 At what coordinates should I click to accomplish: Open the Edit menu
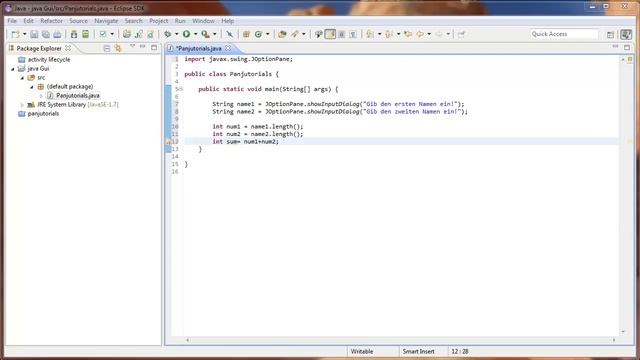pos(28,21)
